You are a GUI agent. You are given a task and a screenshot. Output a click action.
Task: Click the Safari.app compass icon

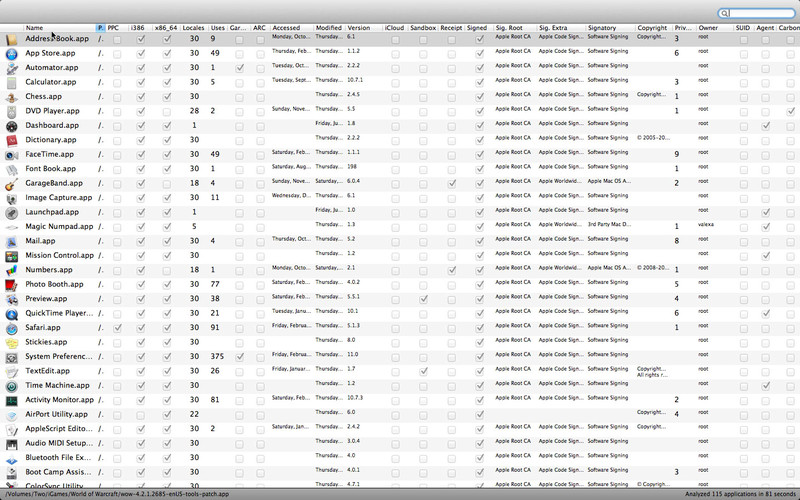click(11, 329)
